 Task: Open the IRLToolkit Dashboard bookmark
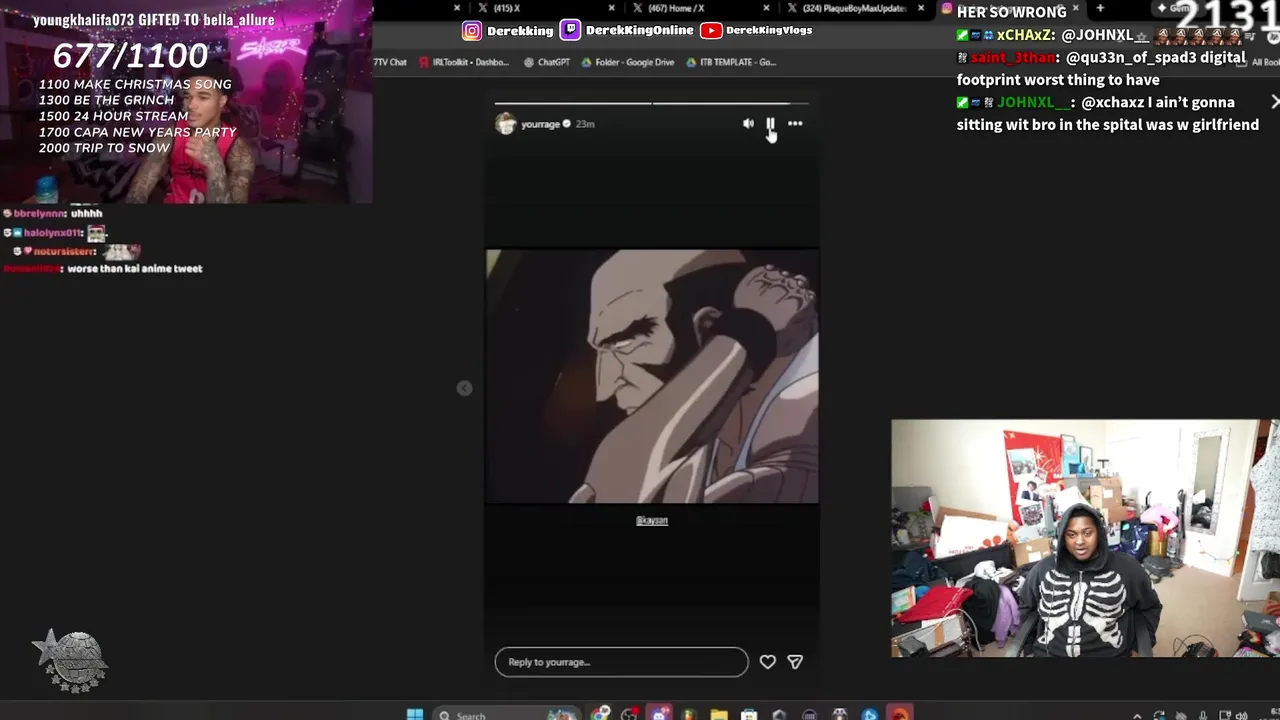coord(464,62)
